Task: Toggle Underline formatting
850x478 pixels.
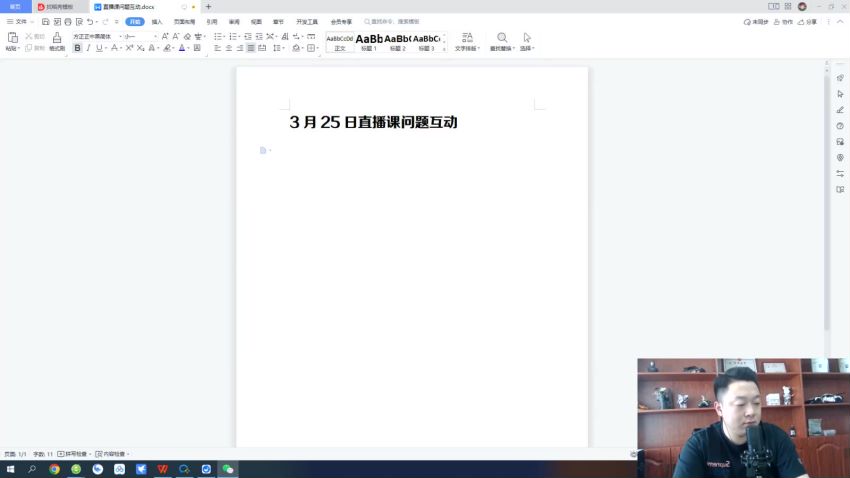Action: 99,48
